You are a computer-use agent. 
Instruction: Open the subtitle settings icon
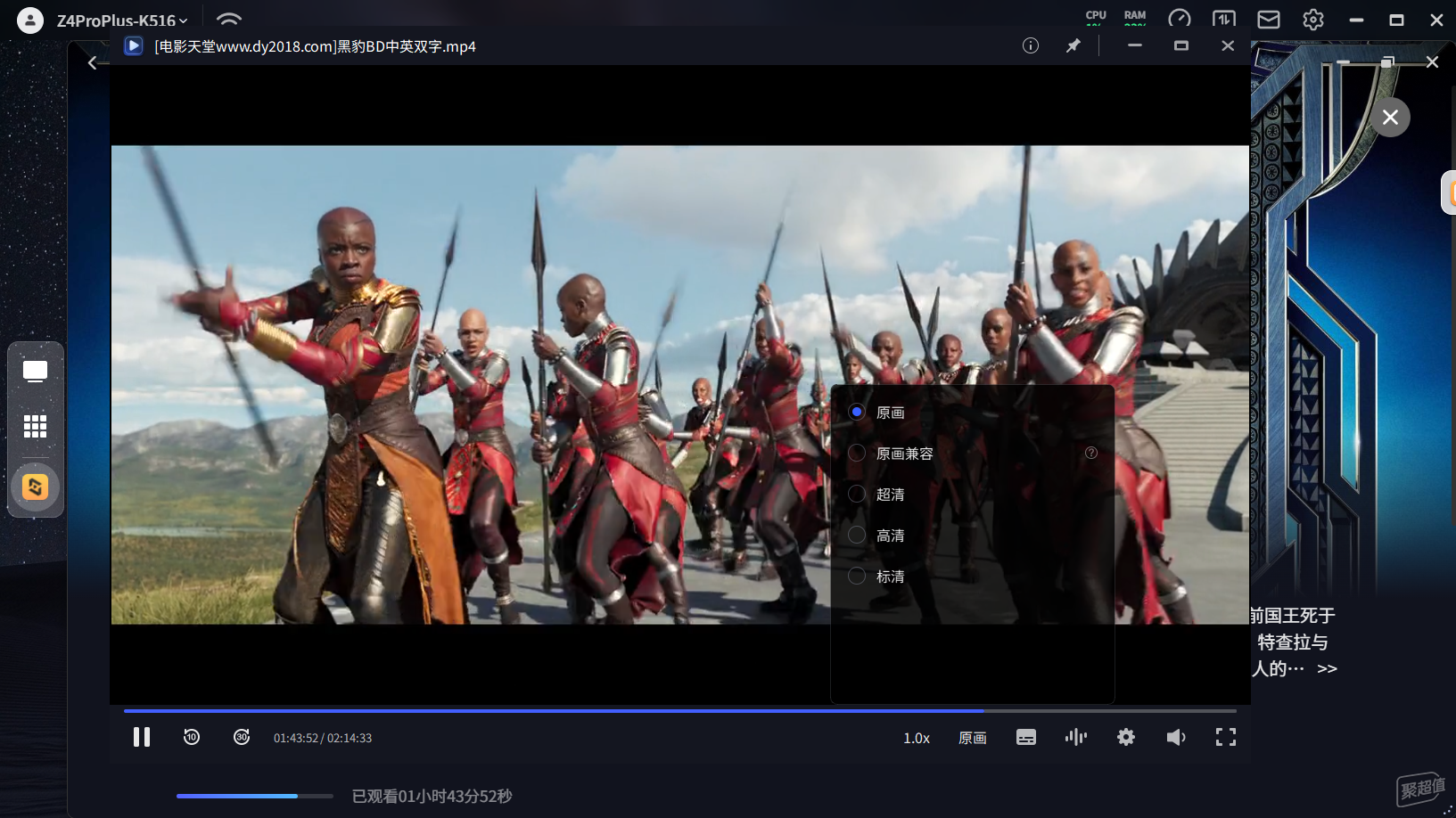pos(1026,737)
